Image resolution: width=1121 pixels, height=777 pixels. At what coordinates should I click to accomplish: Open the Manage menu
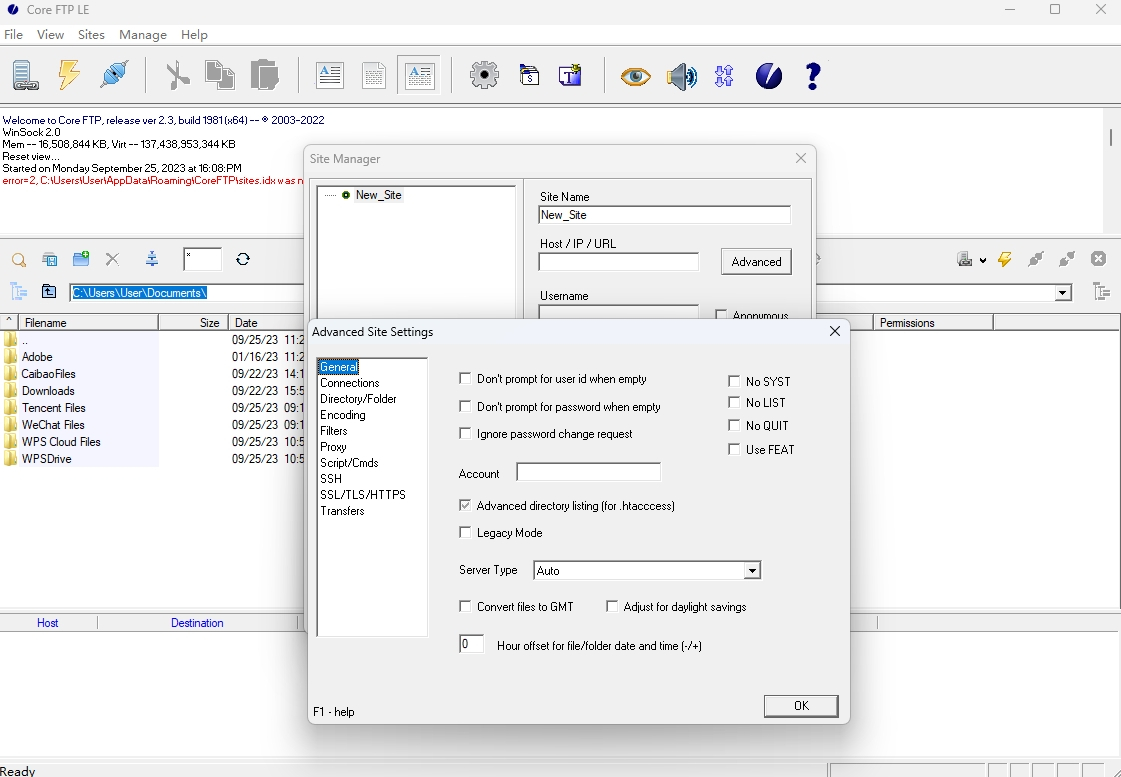tap(143, 34)
